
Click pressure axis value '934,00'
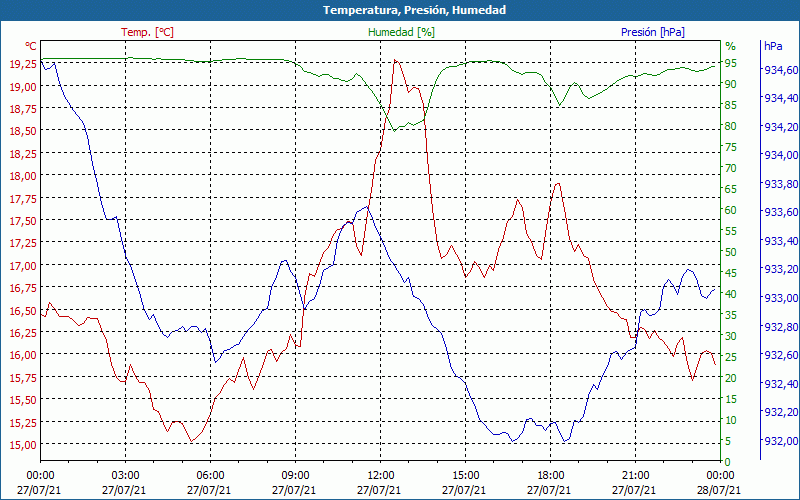pos(781,155)
